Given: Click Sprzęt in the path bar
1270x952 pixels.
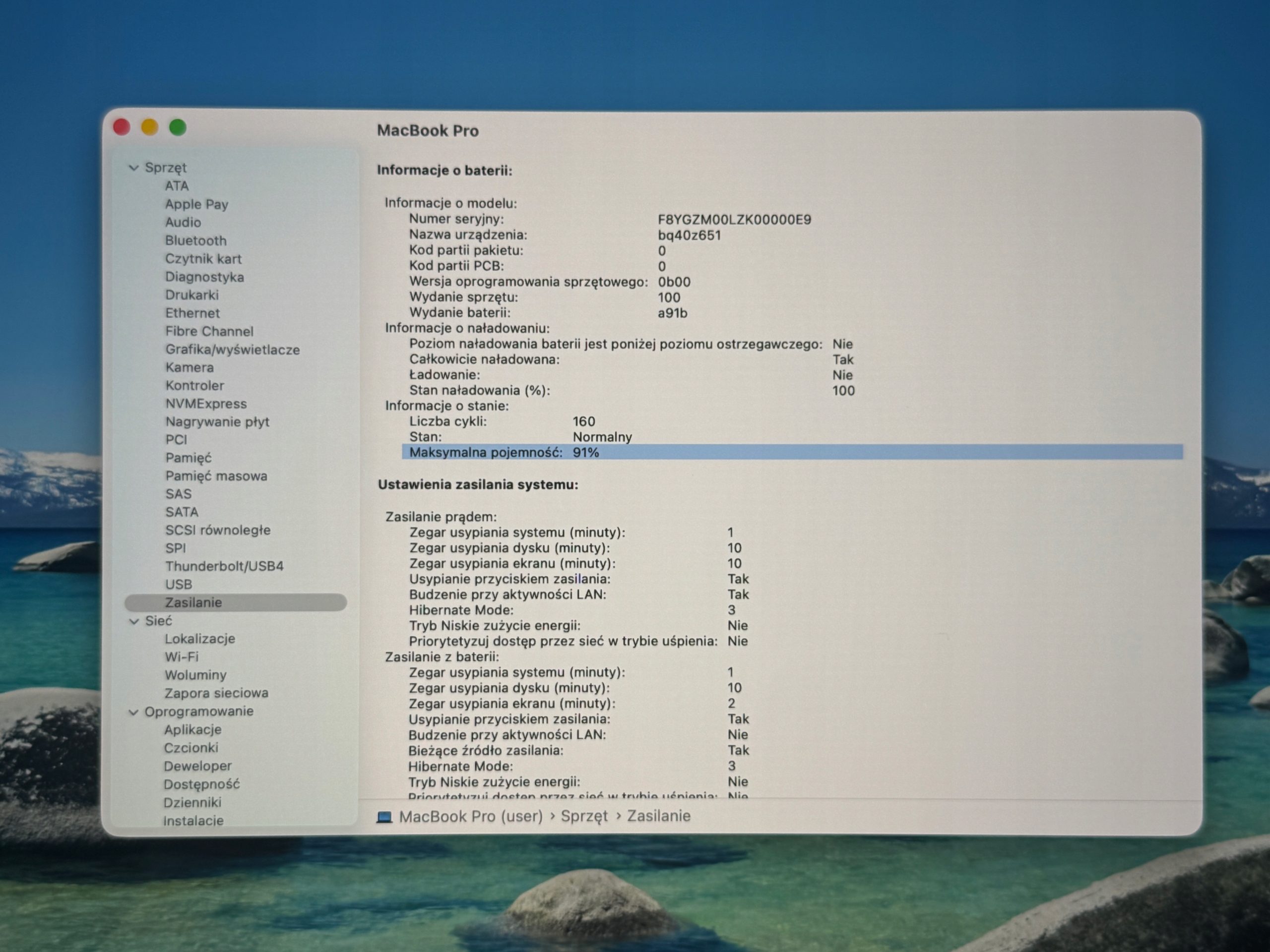Looking at the screenshot, I should point(584,817).
